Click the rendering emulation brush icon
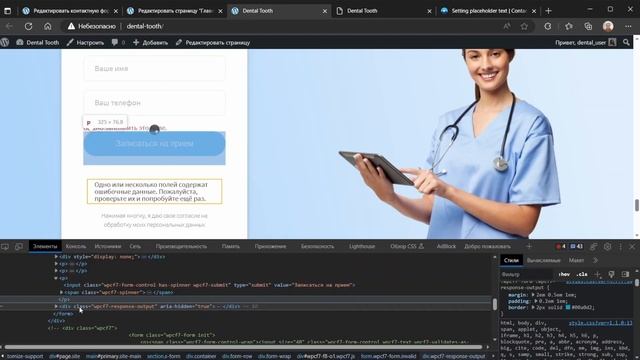This screenshot has height=360, width=640. pos(611,274)
